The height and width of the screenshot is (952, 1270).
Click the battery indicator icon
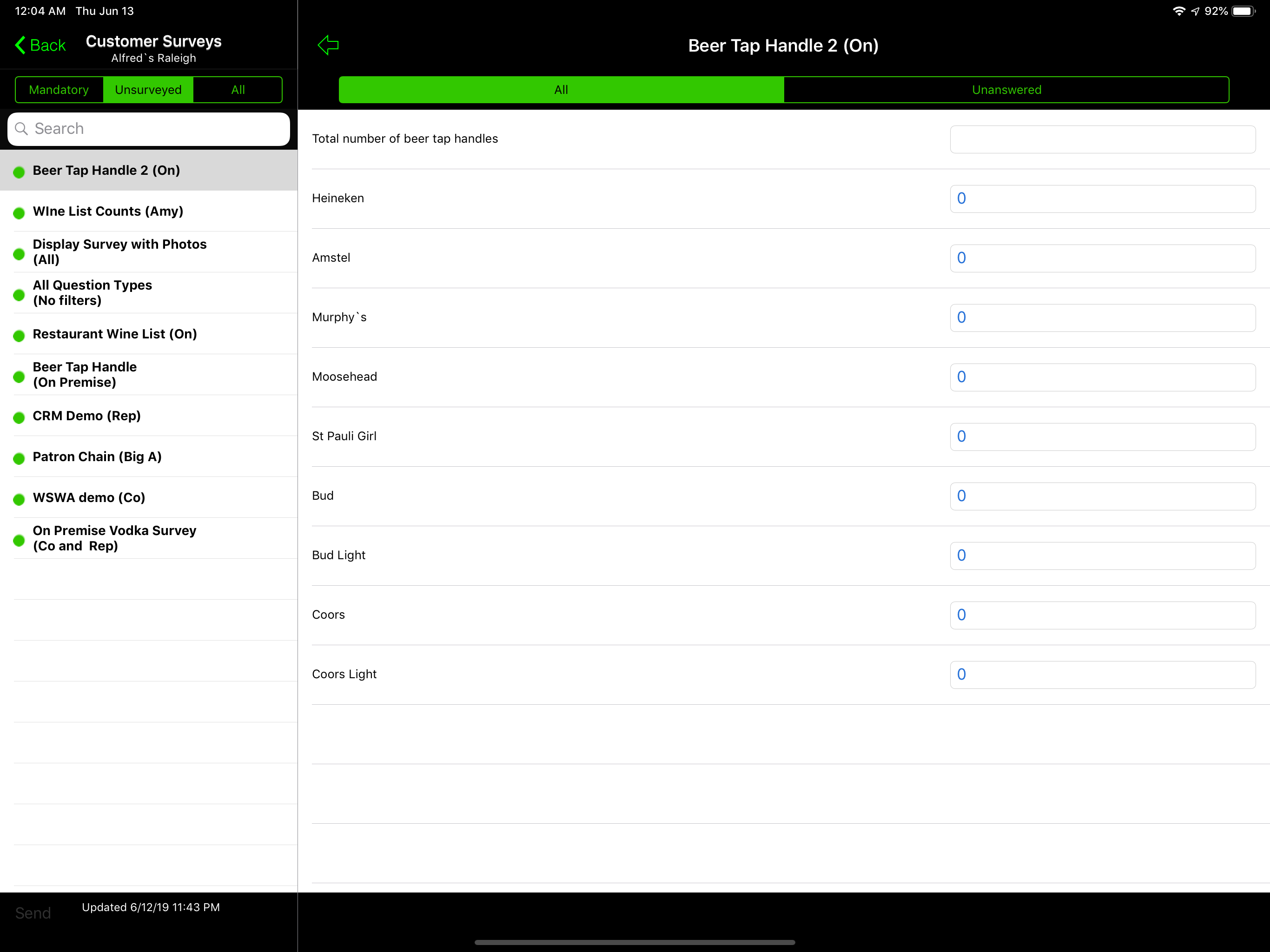pyautogui.click(x=1244, y=11)
